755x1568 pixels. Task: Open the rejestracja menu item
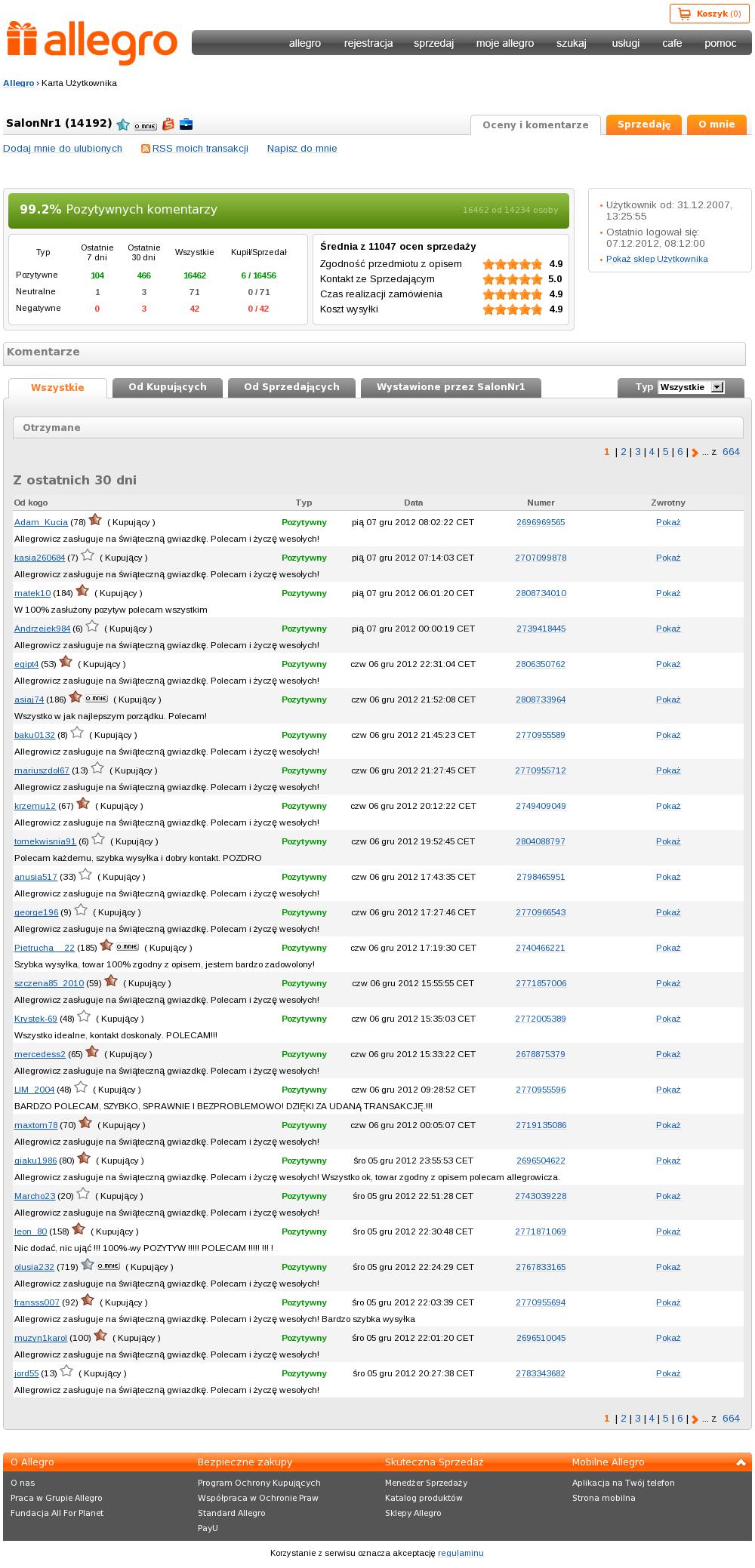tap(368, 43)
